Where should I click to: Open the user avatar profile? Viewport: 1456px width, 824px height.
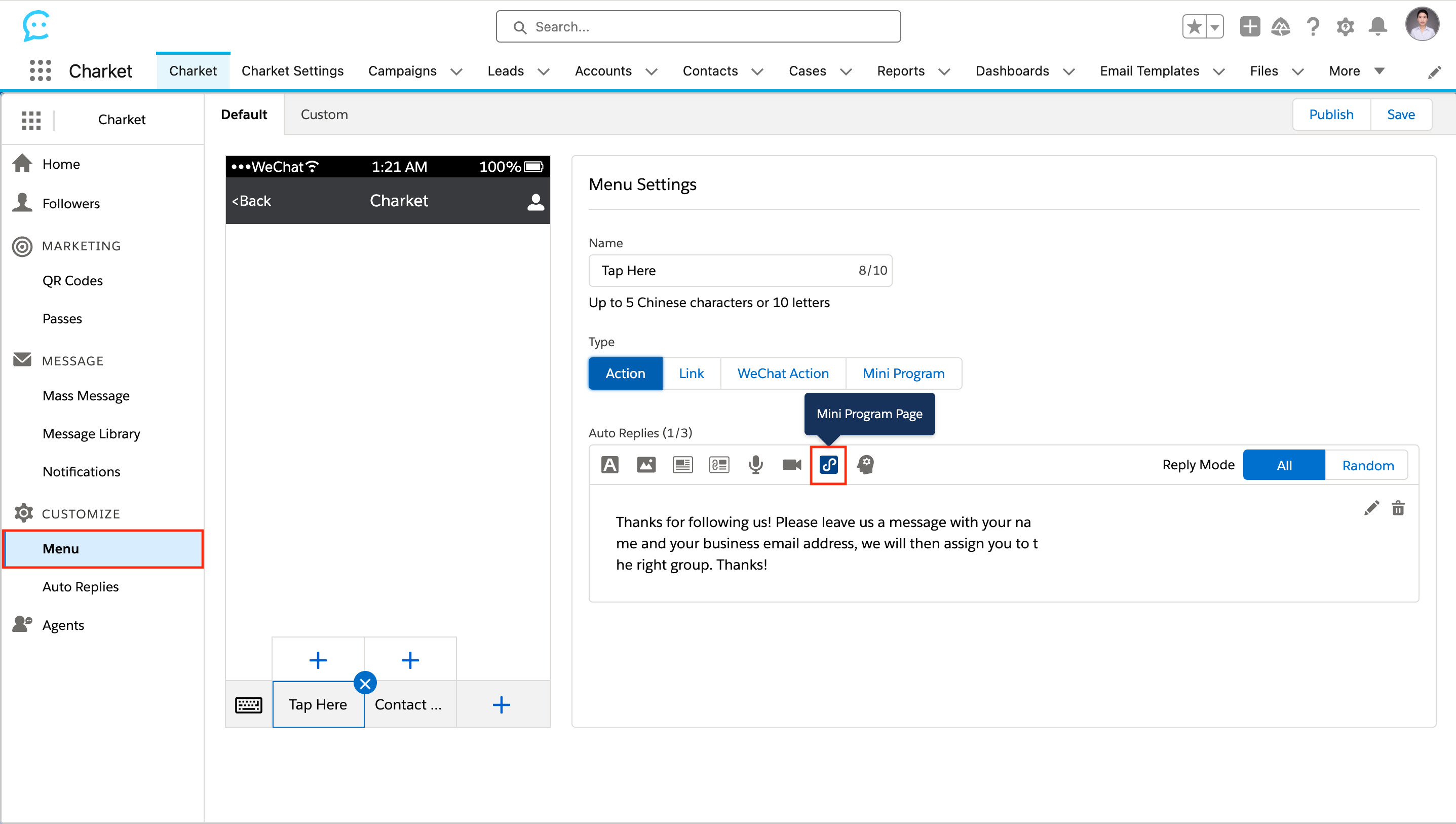point(1422,24)
